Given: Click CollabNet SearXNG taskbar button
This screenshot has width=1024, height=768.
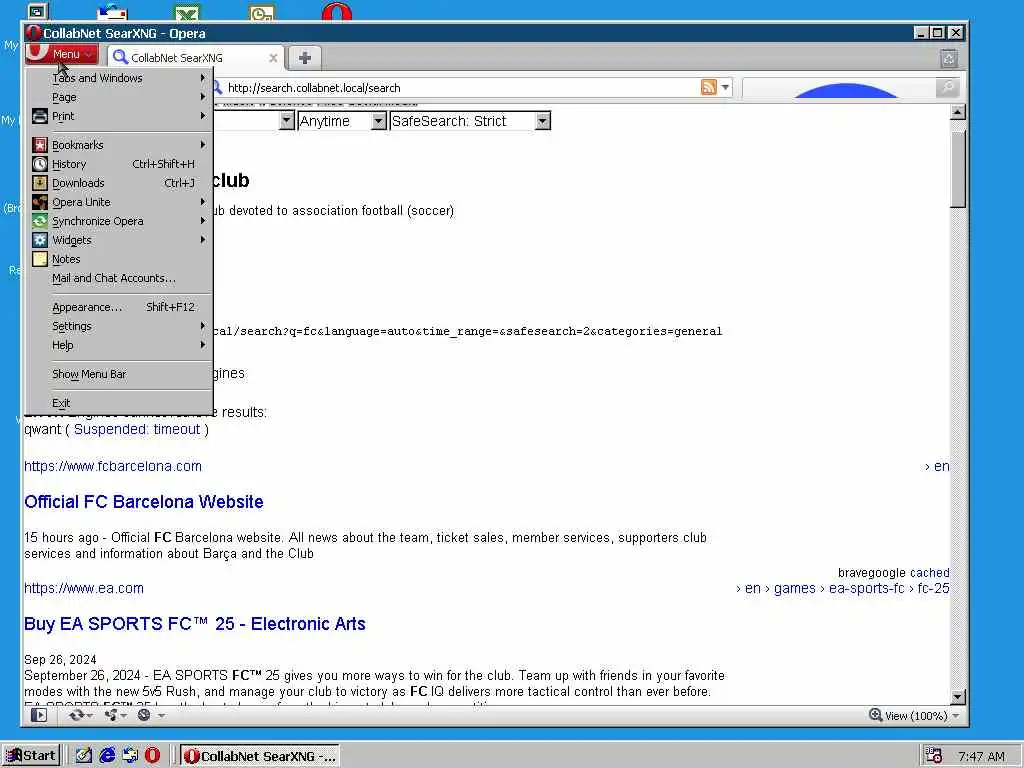Looking at the screenshot, I should pyautogui.click(x=260, y=756).
